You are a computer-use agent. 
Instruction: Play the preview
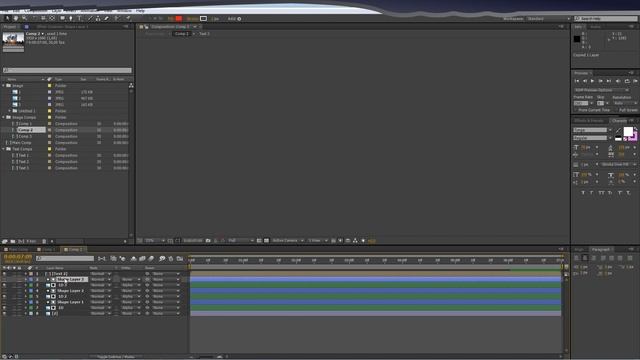[593, 81]
